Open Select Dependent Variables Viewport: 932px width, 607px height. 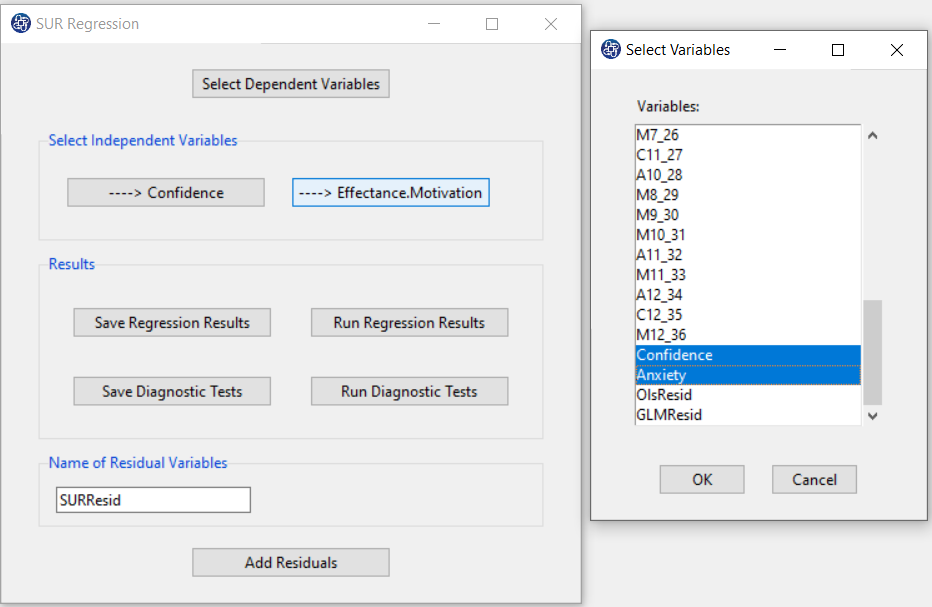[x=291, y=84]
